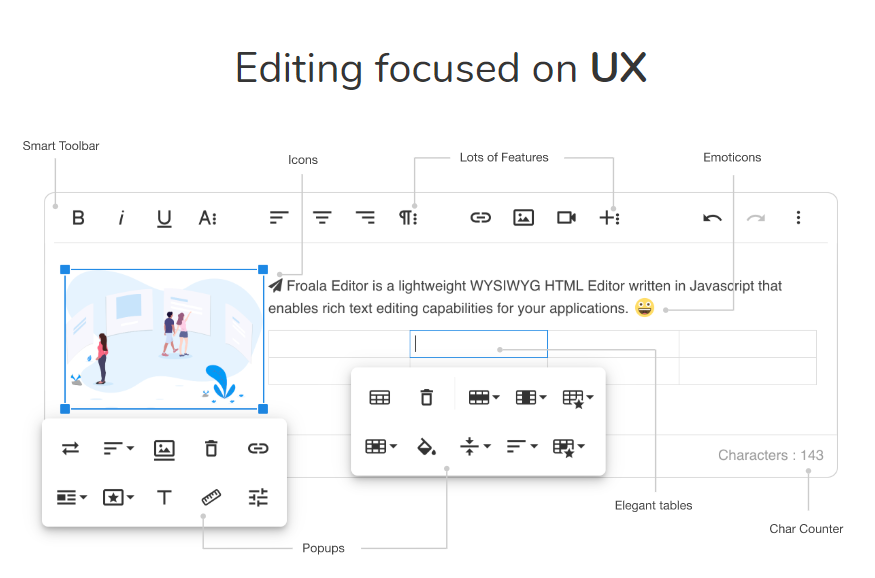Open cell horizontal align dropdown
This screenshot has width=875, height=578.
click(x=522, y=446)
